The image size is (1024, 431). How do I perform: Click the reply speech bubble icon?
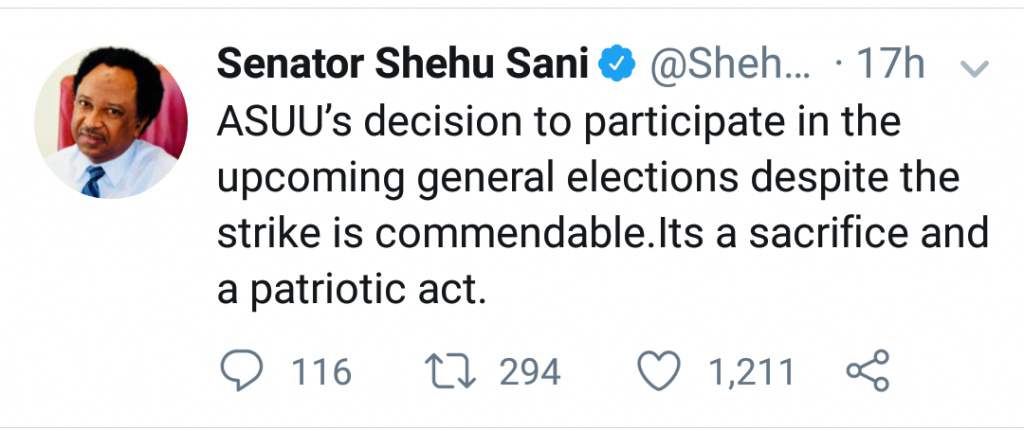tap(241, 372)
